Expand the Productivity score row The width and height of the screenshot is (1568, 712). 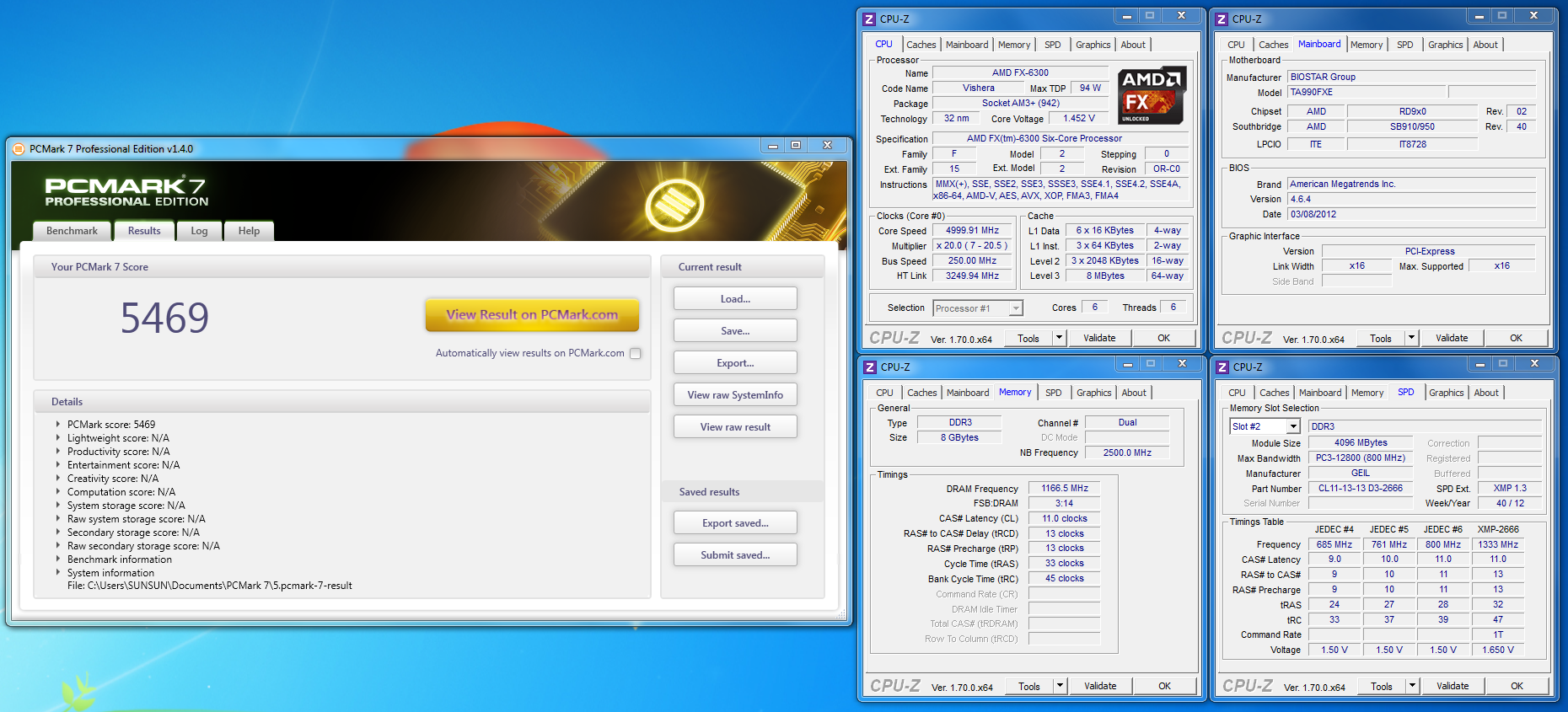[58, 452]
